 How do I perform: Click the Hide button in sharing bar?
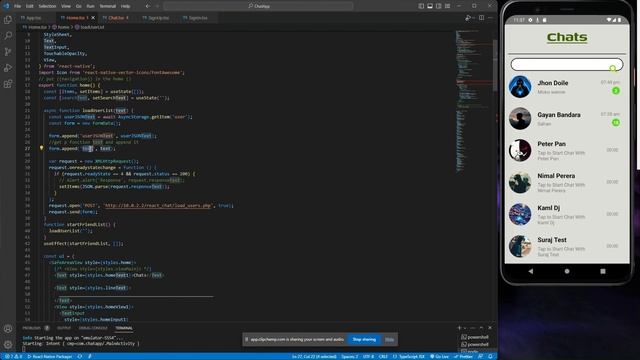(389, 339)
